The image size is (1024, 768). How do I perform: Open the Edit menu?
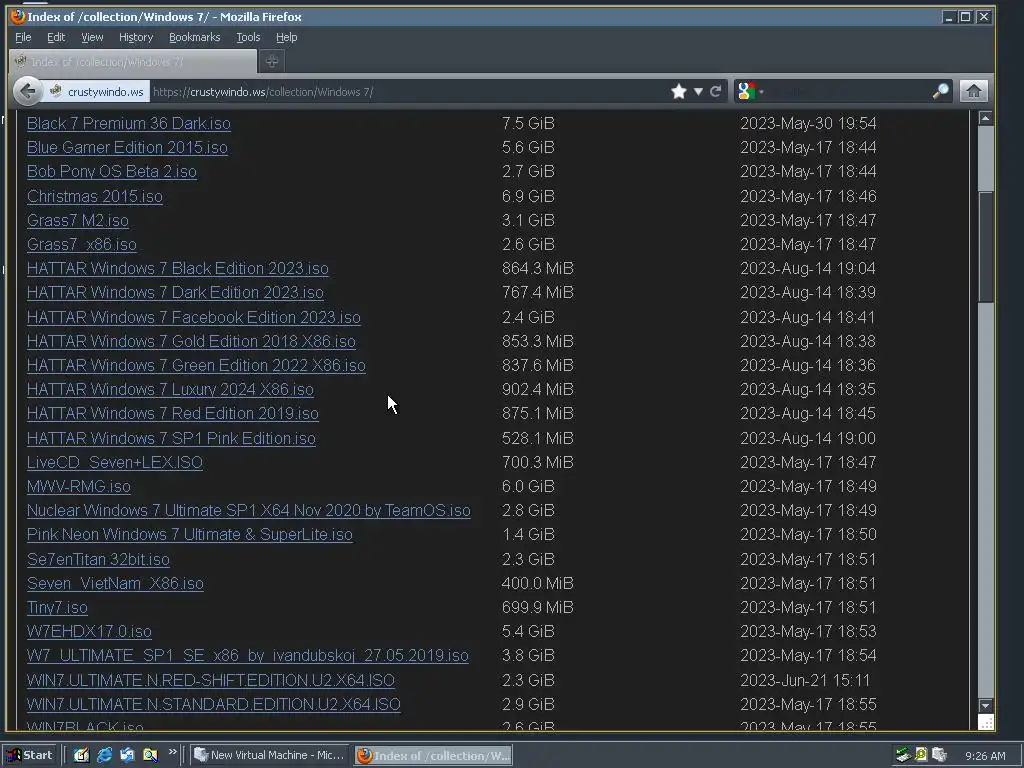click(x=56, y=37)
